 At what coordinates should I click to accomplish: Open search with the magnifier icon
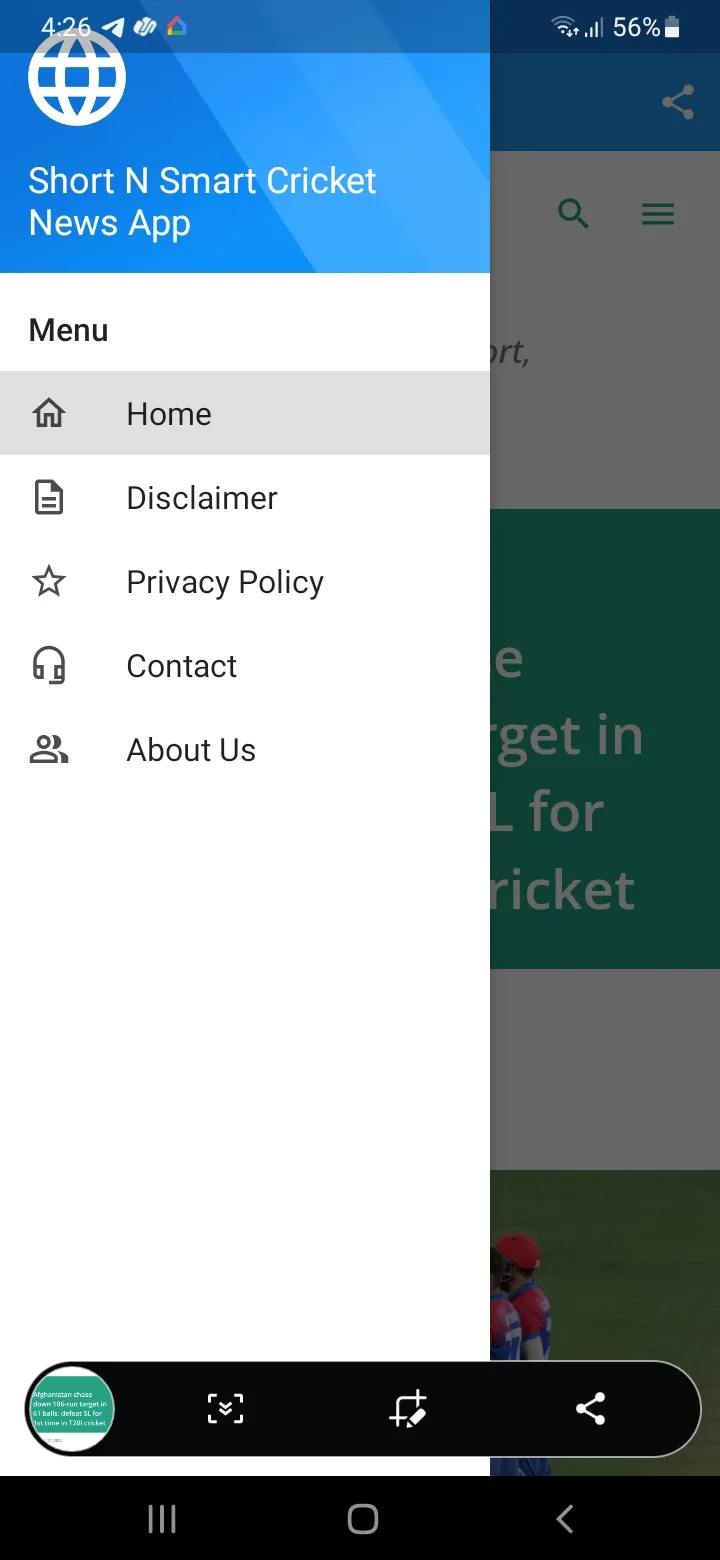[x=573, y=213]
